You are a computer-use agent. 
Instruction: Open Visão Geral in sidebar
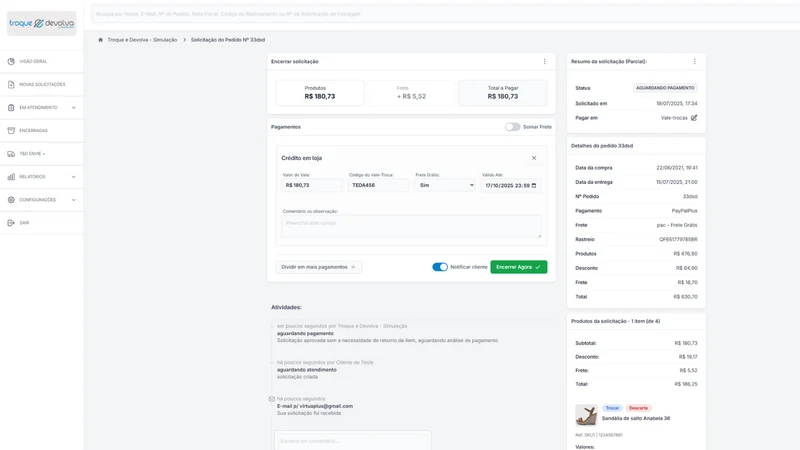click(42, 61)
